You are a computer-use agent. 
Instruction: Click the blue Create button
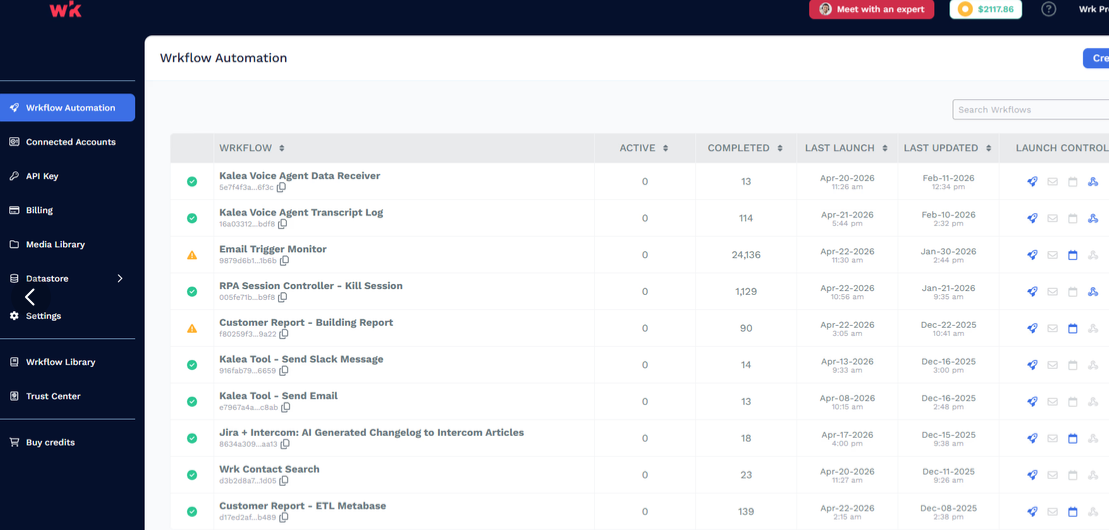click(x=1096, y=59)
